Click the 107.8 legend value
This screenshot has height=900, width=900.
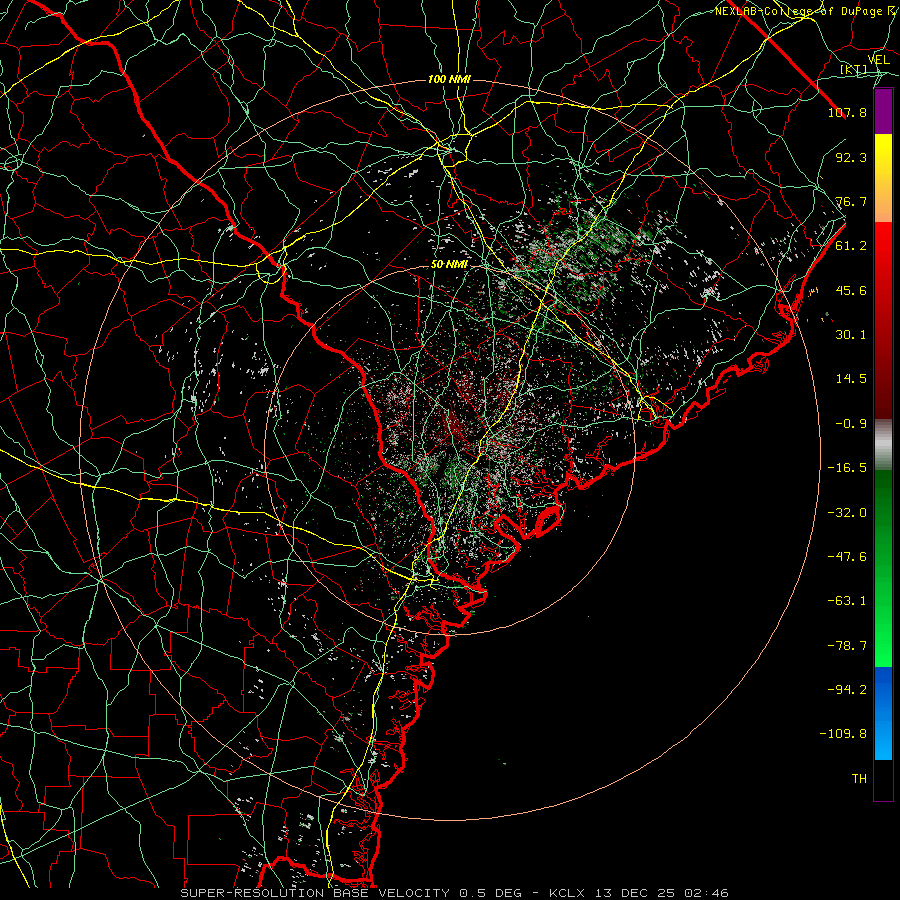click(847, 112)
